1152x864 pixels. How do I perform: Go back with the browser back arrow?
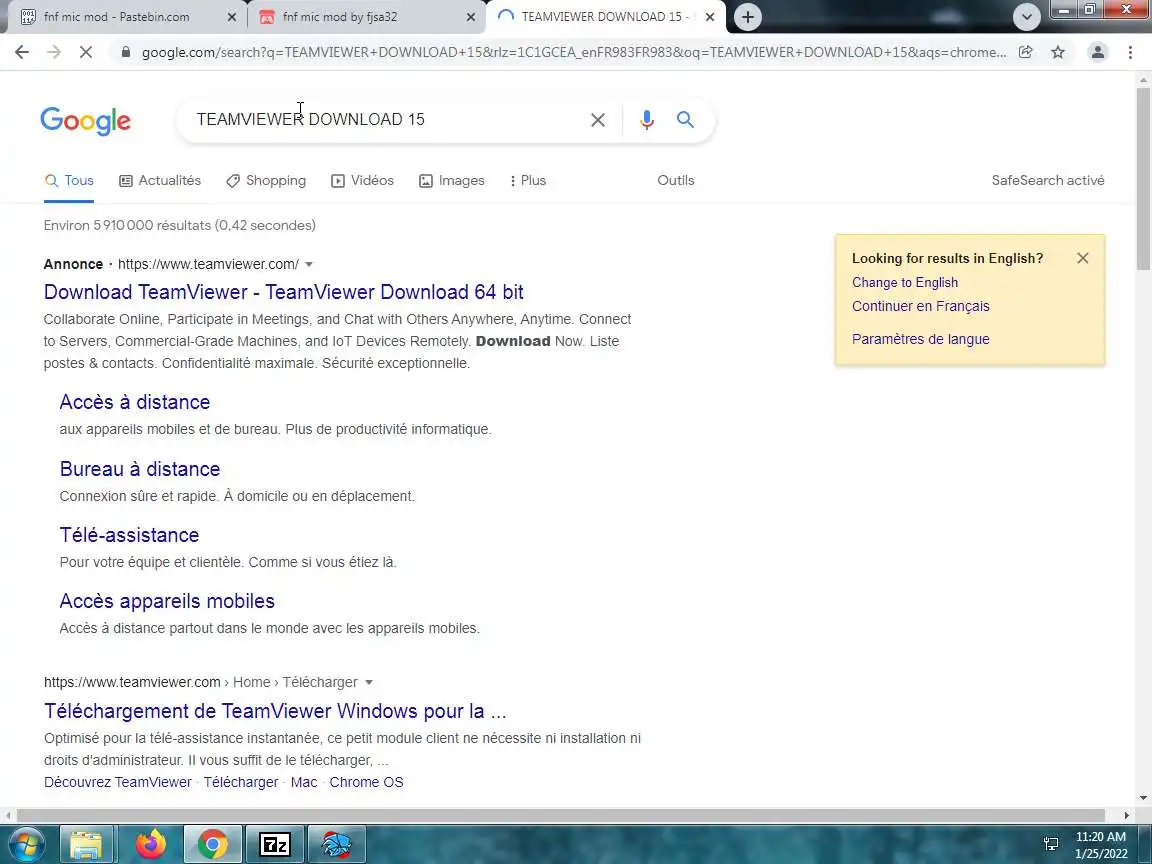[x=22, y=52]
